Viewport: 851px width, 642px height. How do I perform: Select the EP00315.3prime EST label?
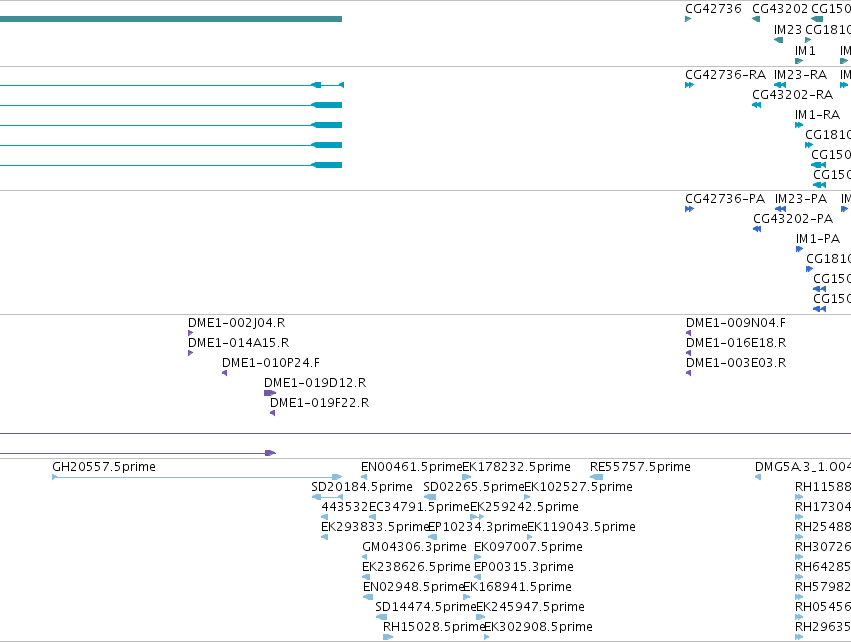(x=524, y=567)
